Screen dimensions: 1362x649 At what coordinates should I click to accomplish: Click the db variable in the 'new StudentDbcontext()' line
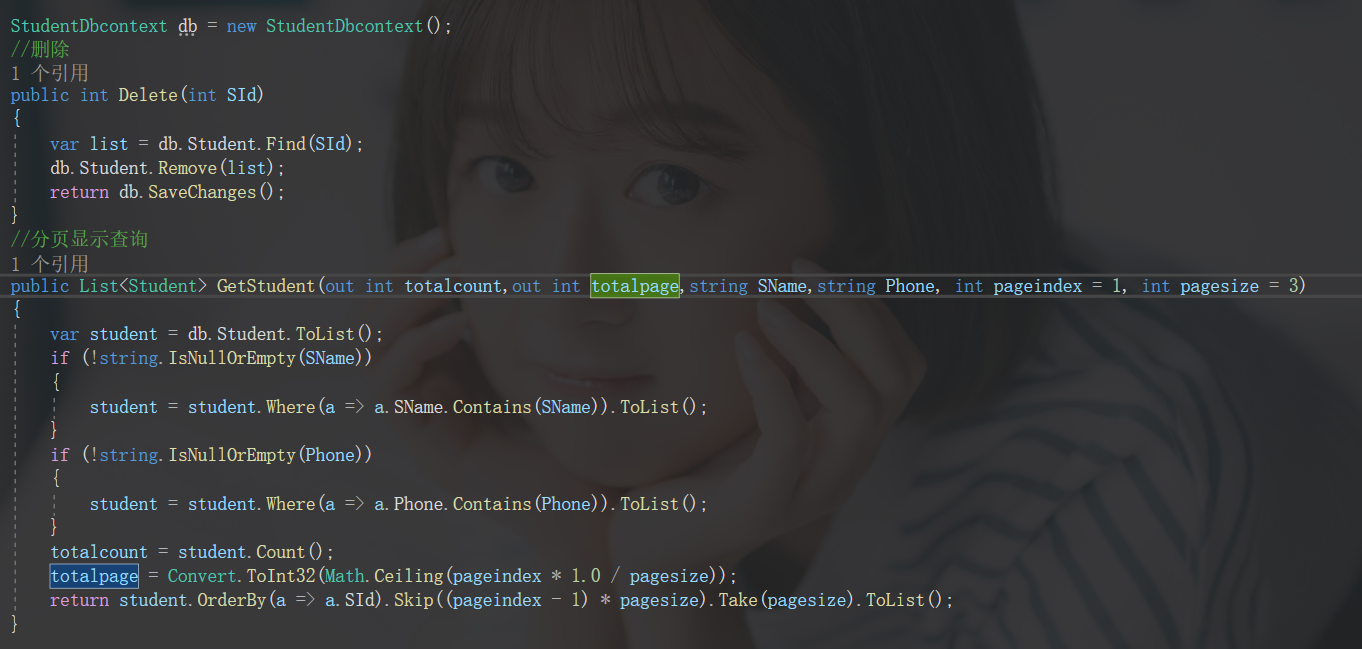point(187,26)
